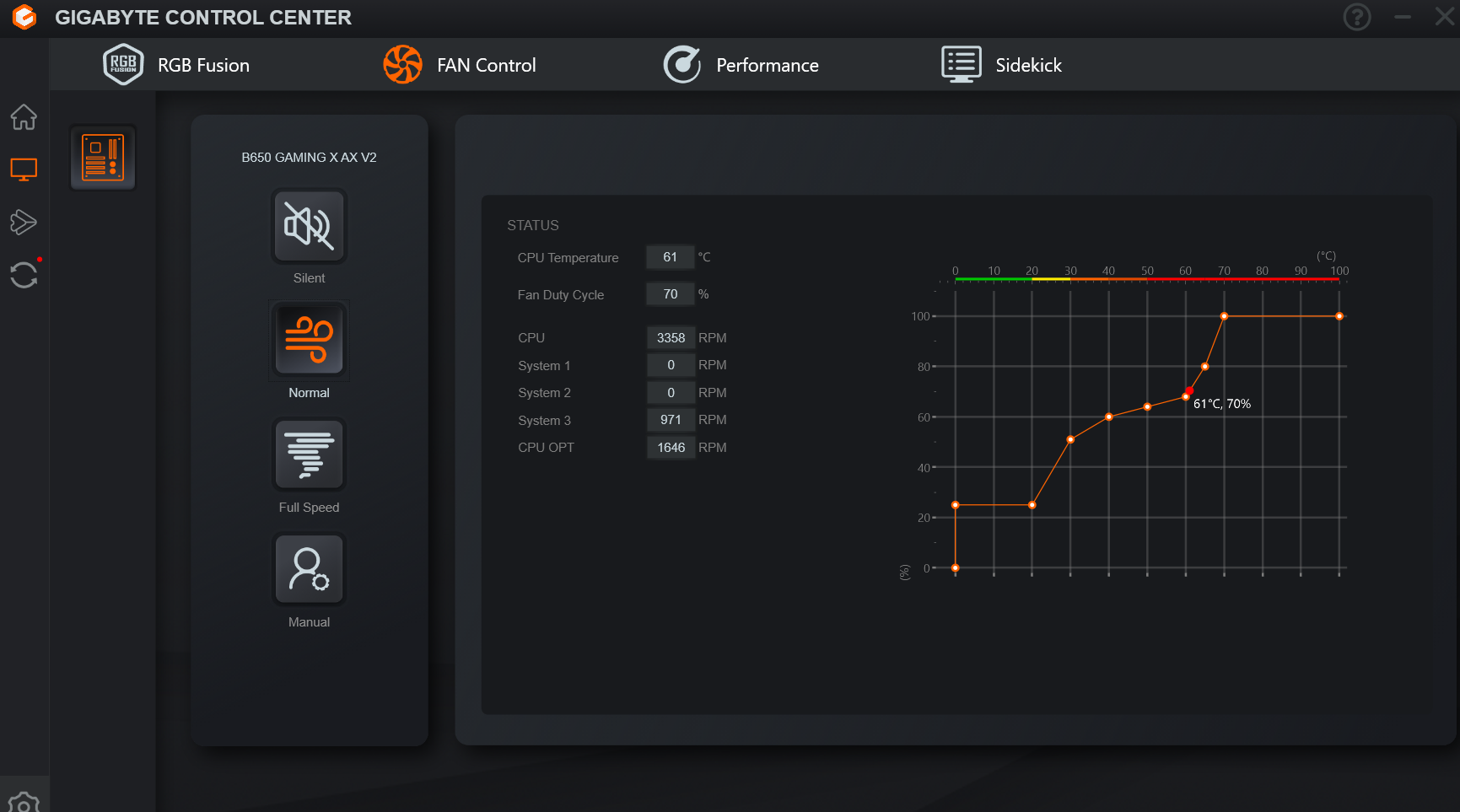Click the CPU Temperature value 61
1460x812 pixels.
point(670,257)
